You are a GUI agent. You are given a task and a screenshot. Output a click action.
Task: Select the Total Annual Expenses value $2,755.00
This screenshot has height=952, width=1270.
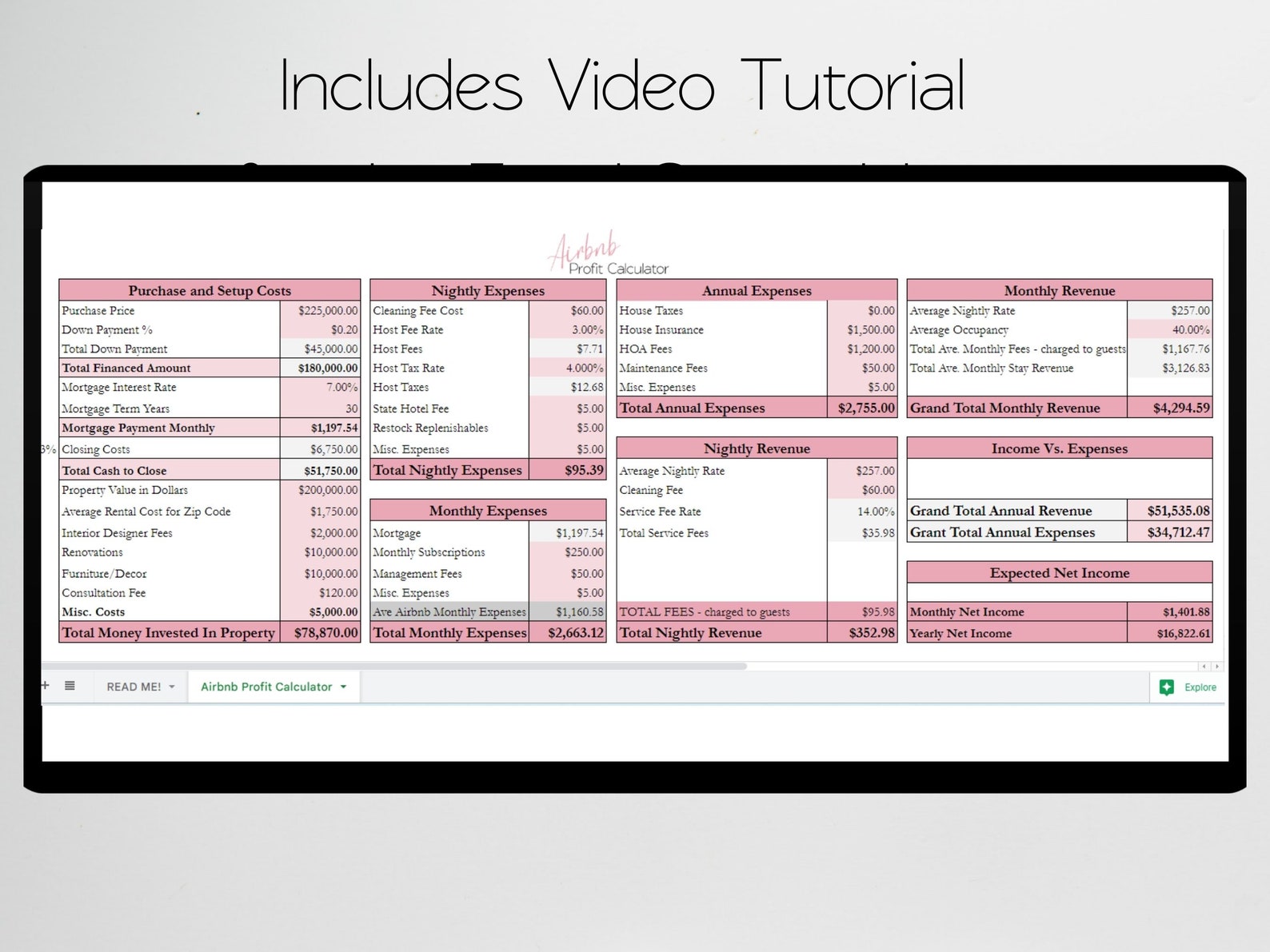tap(862, 408)
